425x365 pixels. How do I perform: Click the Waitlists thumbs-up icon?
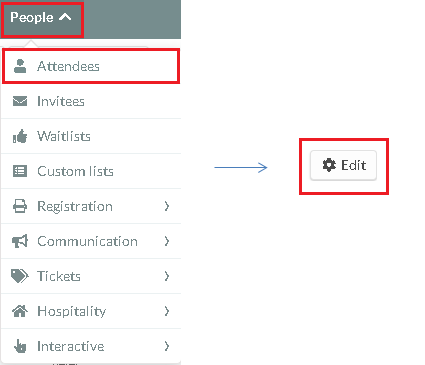tap(20, 136)
